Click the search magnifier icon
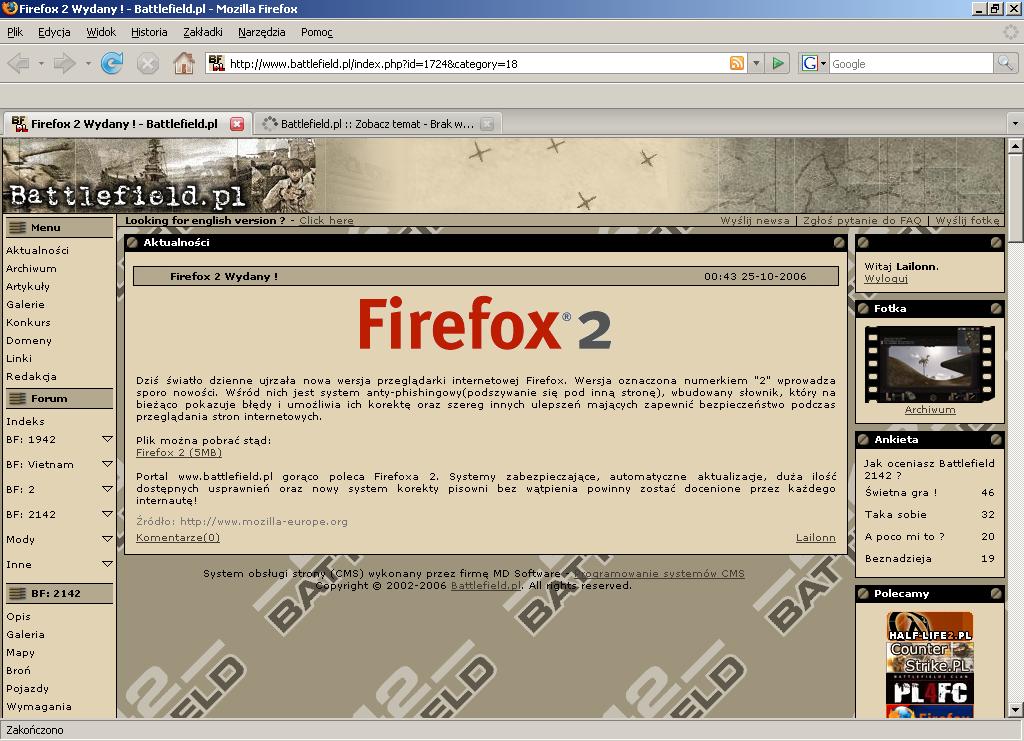Screen dimensions: 1024x741 [x=1005, y=64]
